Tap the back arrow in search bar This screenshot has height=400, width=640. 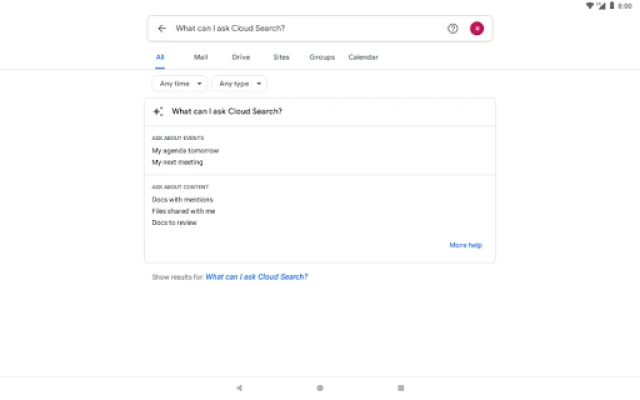pyautogui.click(x=162, y=28)
